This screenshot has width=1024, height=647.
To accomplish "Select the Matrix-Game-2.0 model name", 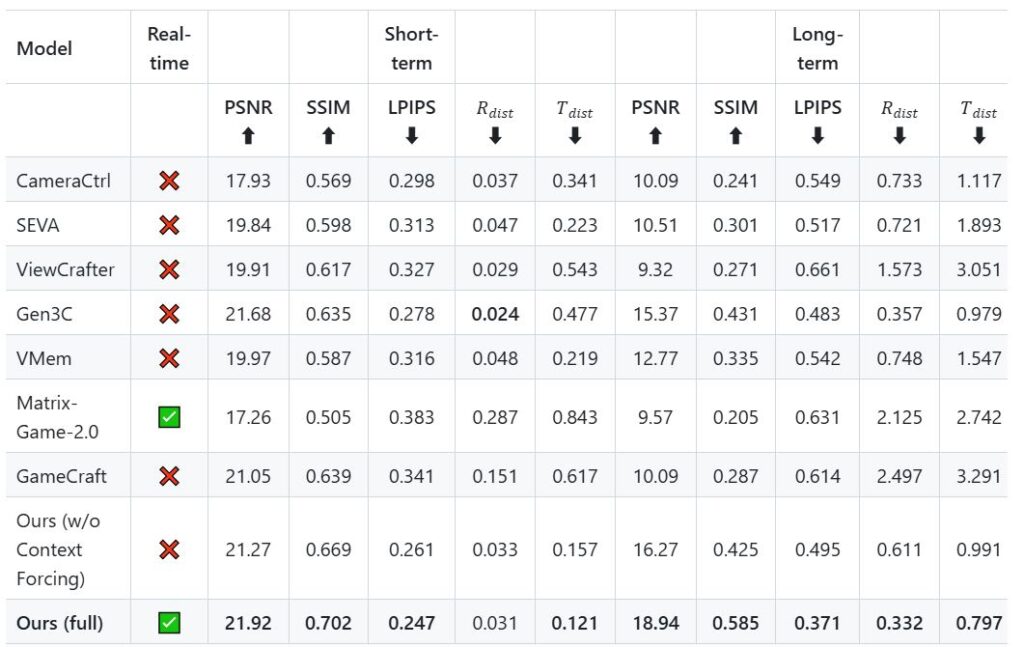I will click(58, 417).
